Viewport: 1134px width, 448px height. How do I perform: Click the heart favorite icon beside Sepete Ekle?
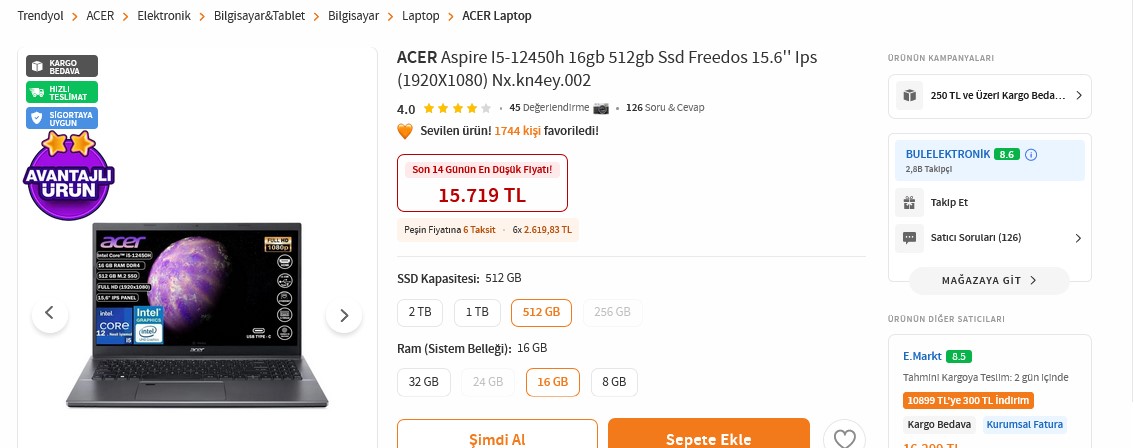844,437
